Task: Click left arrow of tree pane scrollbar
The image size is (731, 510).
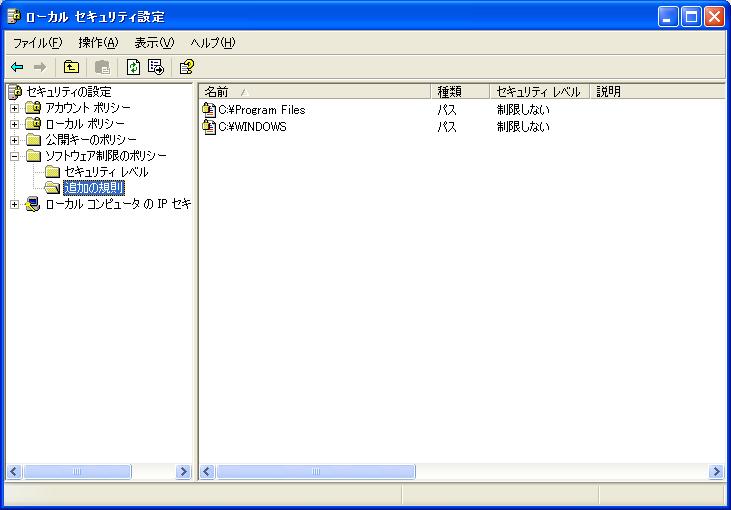Action: pos(14,472)
